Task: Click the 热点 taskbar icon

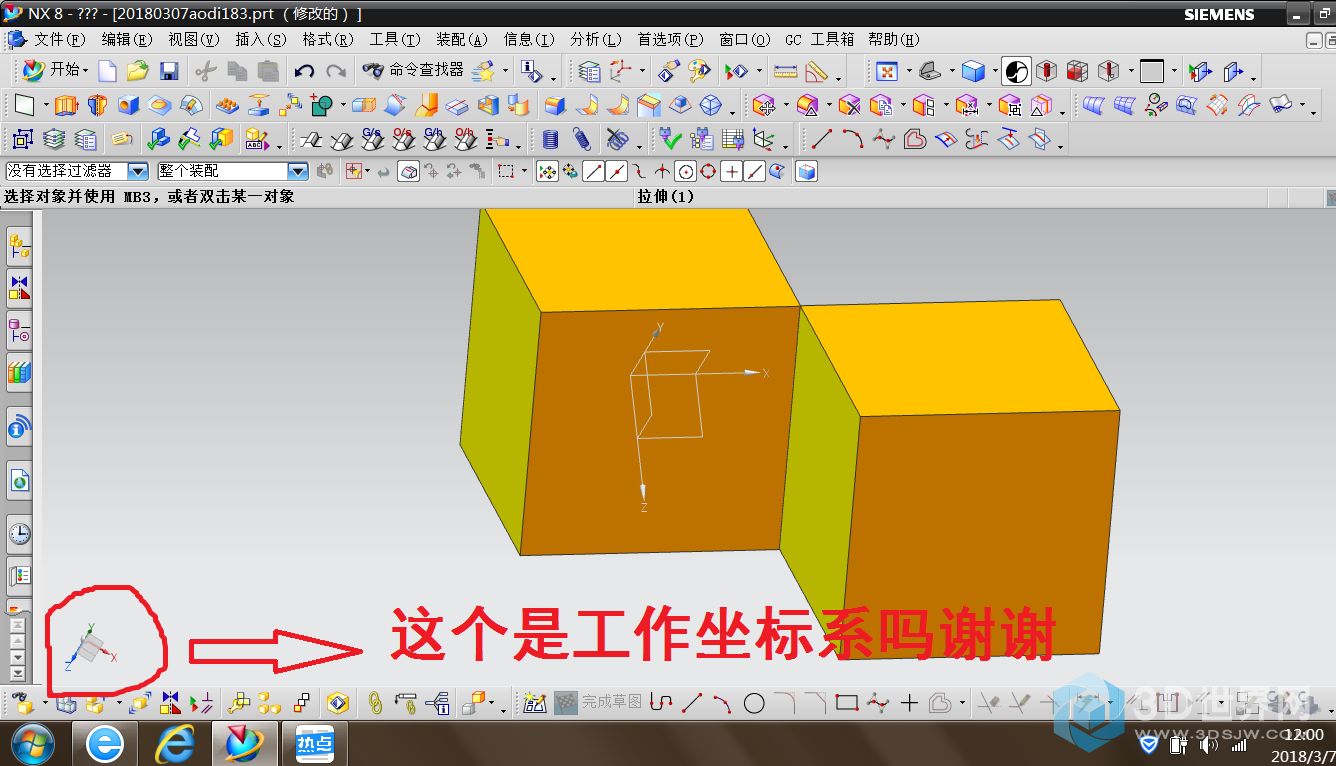Action: (313, 744)
